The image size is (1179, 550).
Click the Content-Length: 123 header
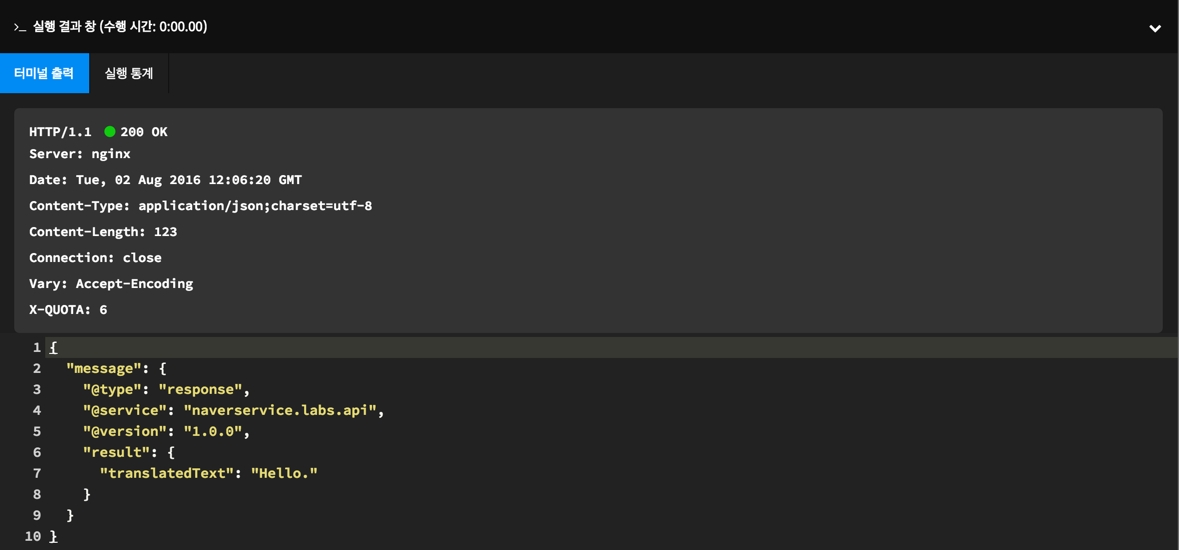(x=103, y=232)
